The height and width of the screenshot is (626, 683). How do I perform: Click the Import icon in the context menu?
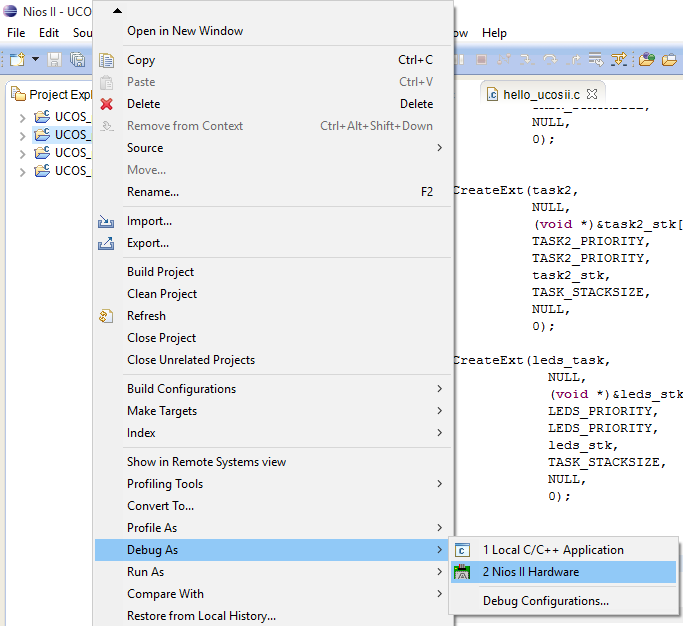coord(106,221)
